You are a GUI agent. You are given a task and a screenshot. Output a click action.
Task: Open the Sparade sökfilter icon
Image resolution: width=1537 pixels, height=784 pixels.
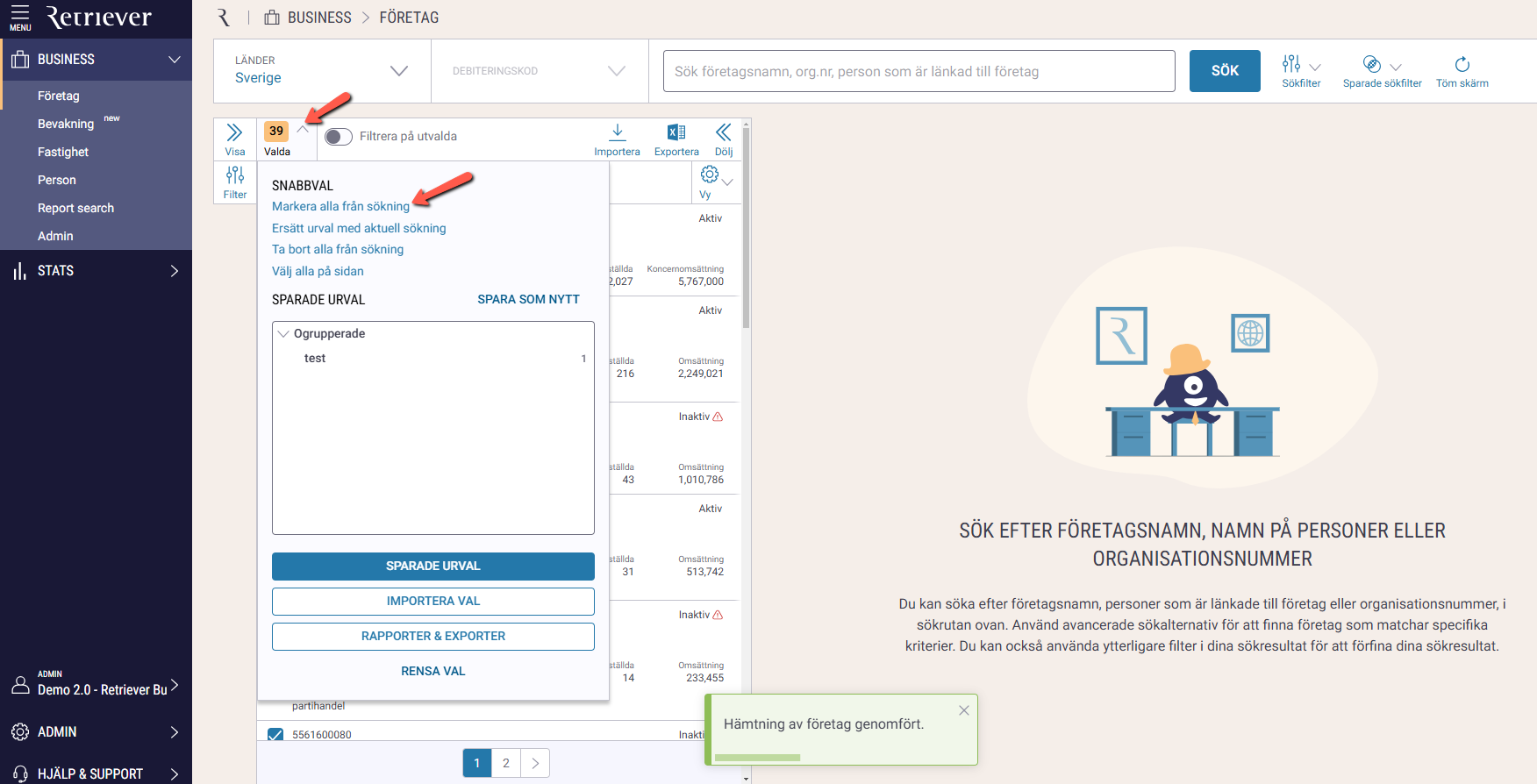[1372, 64]
